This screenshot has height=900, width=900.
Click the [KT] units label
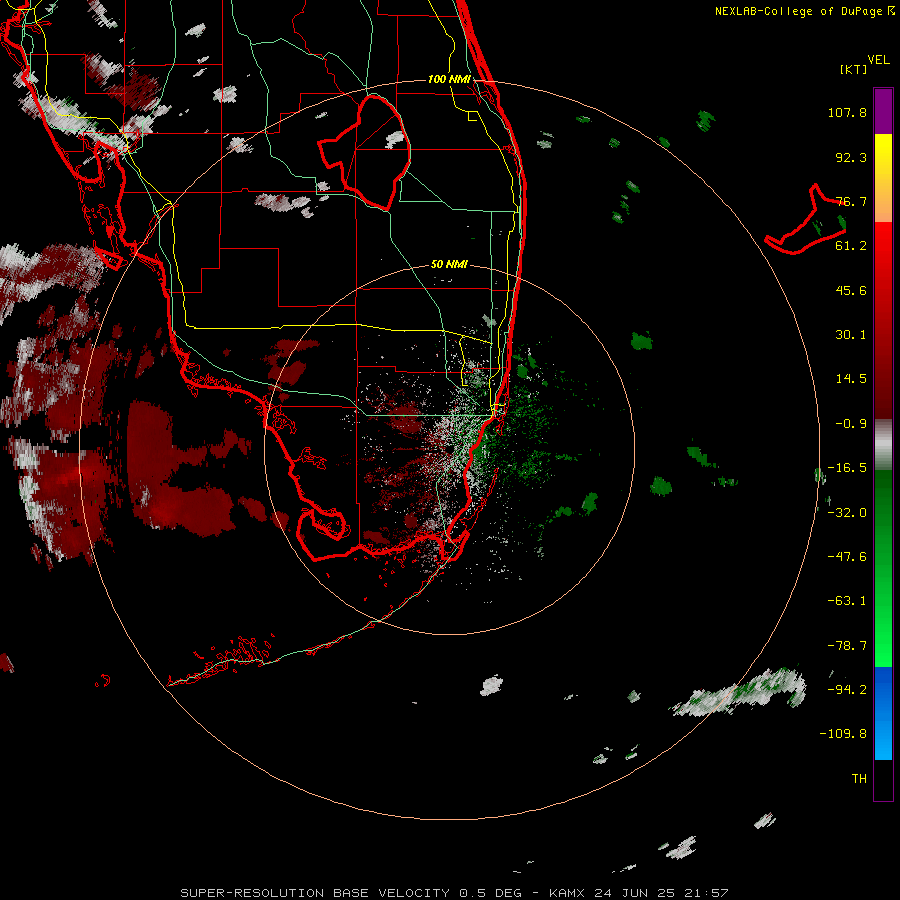coord(854,69)
